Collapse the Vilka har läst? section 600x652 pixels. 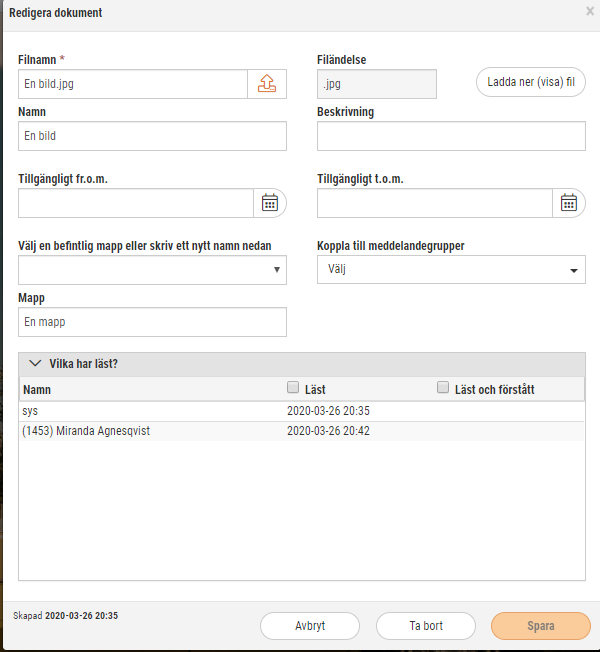[35, 363]
